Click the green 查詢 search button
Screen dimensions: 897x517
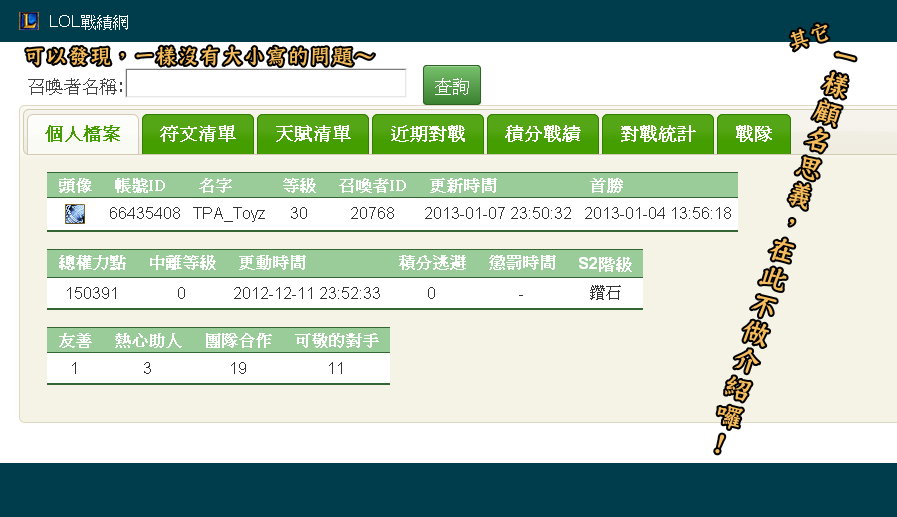pyautogui.click(x=452, y=85)
